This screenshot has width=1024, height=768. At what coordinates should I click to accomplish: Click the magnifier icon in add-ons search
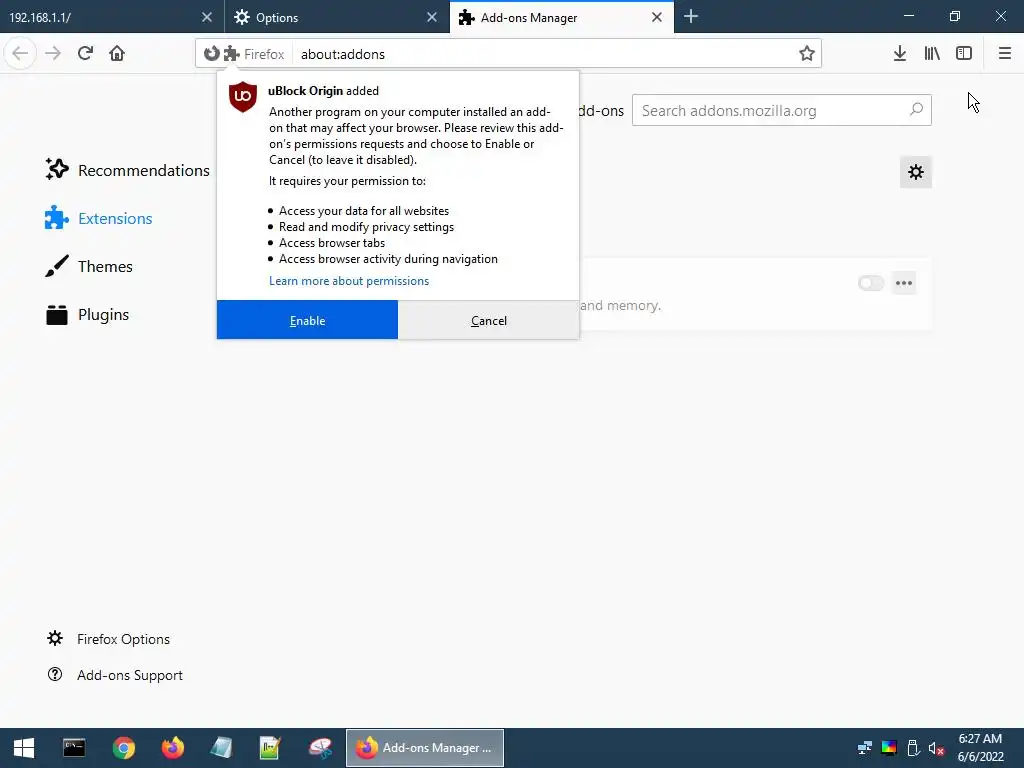pyautogui.click(x=916, y=110)
